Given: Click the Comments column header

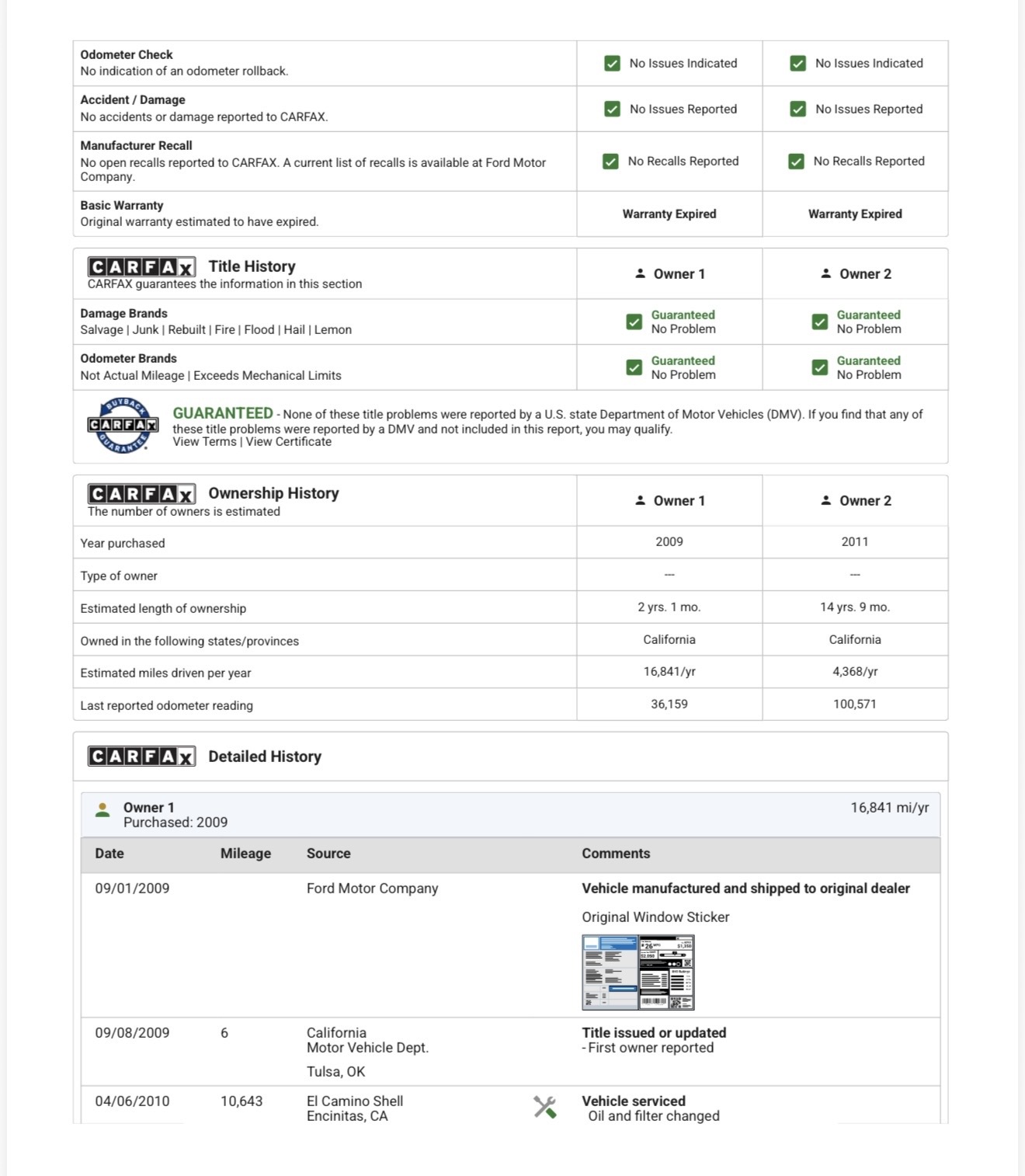Looking at the screenshot, I should coord(616,854).
